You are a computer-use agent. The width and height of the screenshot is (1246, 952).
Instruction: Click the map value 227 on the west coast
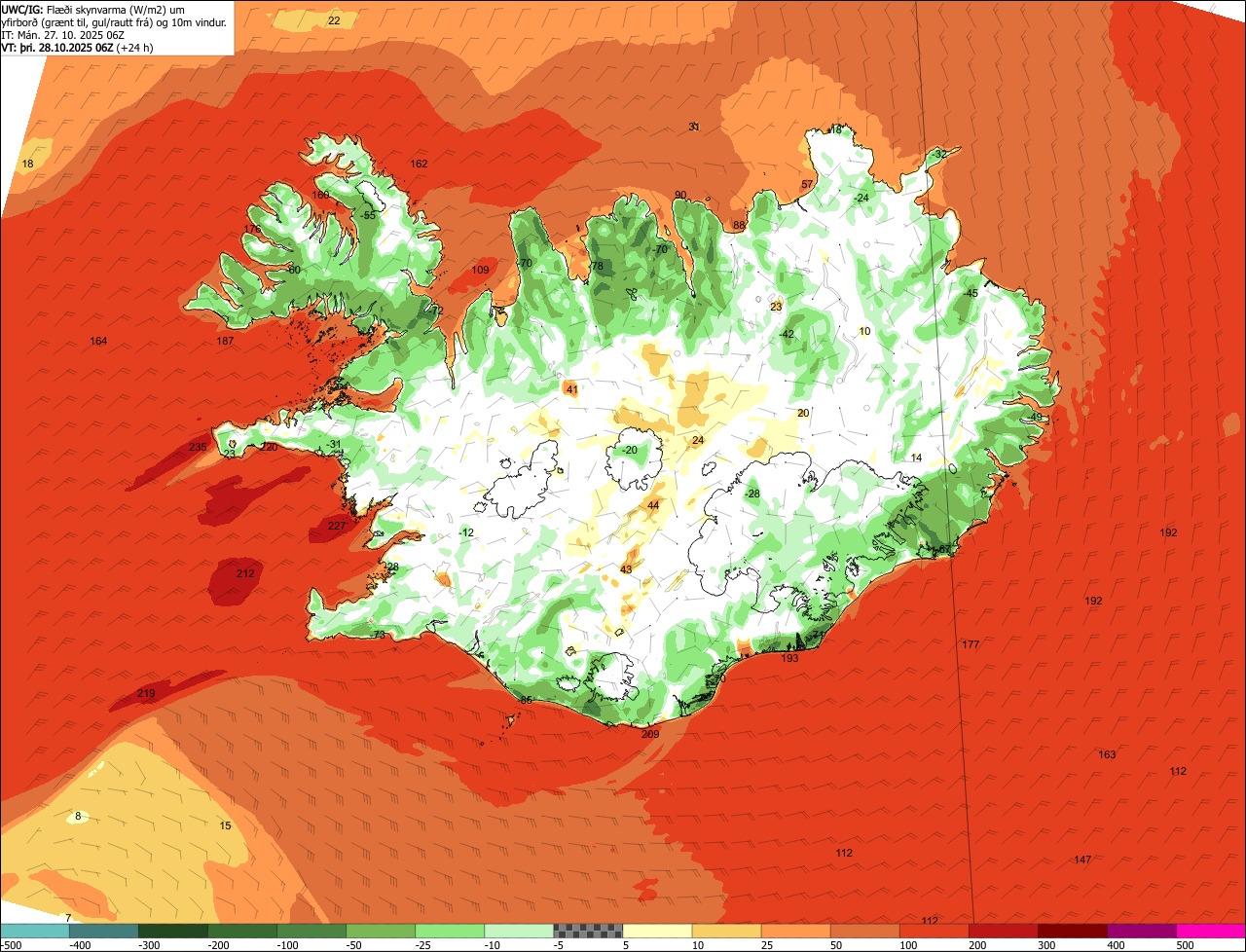coord(337,526)
